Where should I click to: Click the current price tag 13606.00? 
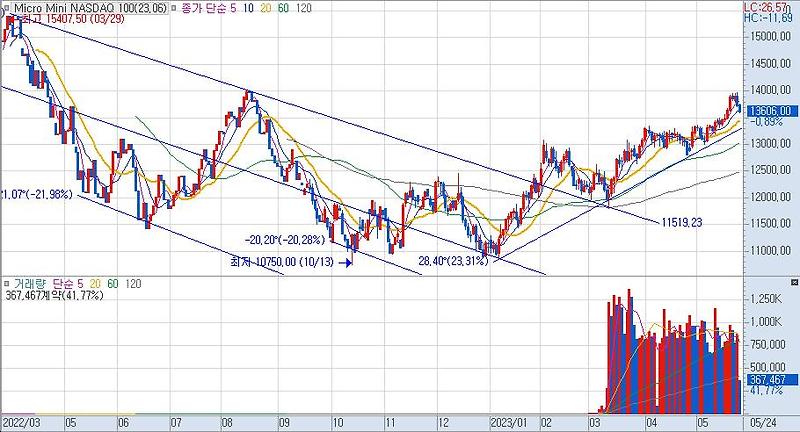[772, 111]
